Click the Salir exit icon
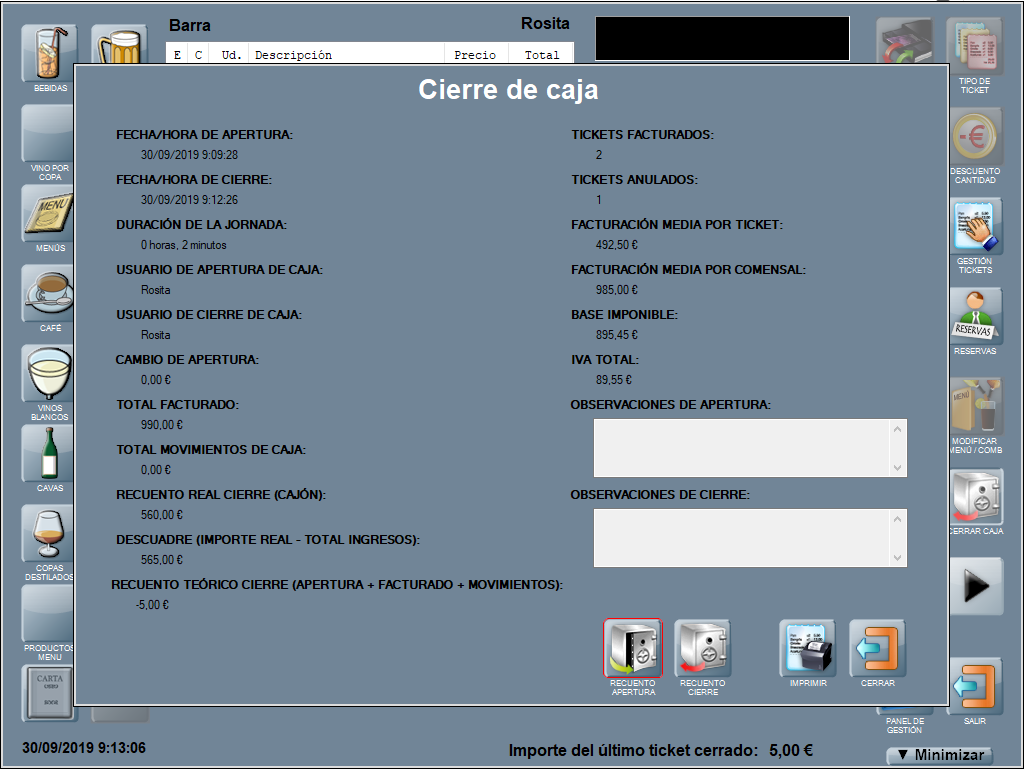This screenshot has width=1024, height=769. [974, 686]
